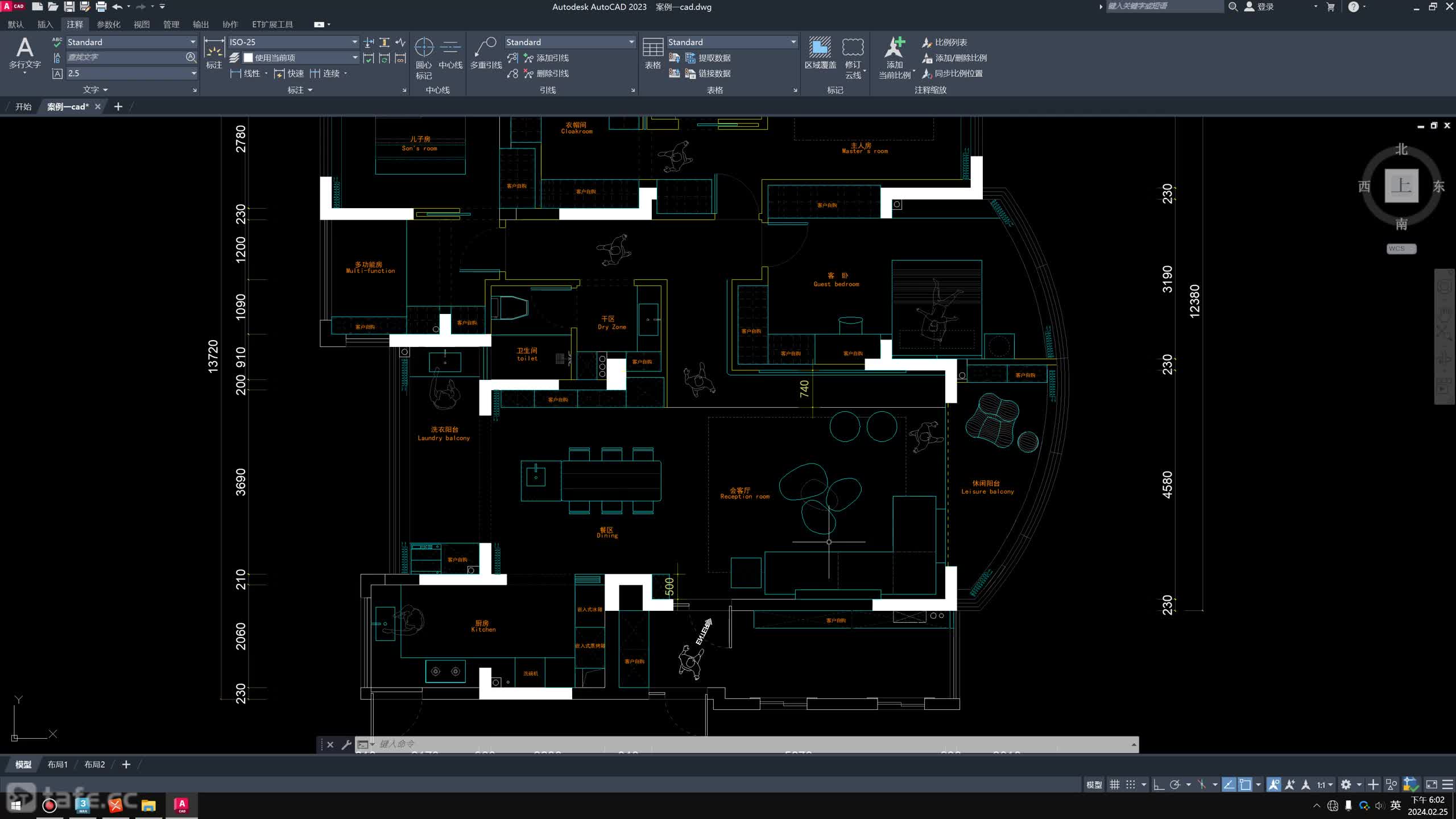Image resolution: width=1456 pixels, height=819 pixels.
Task: Toggle Show Annotation Objects in status bar
Action: click(1274, 785)
